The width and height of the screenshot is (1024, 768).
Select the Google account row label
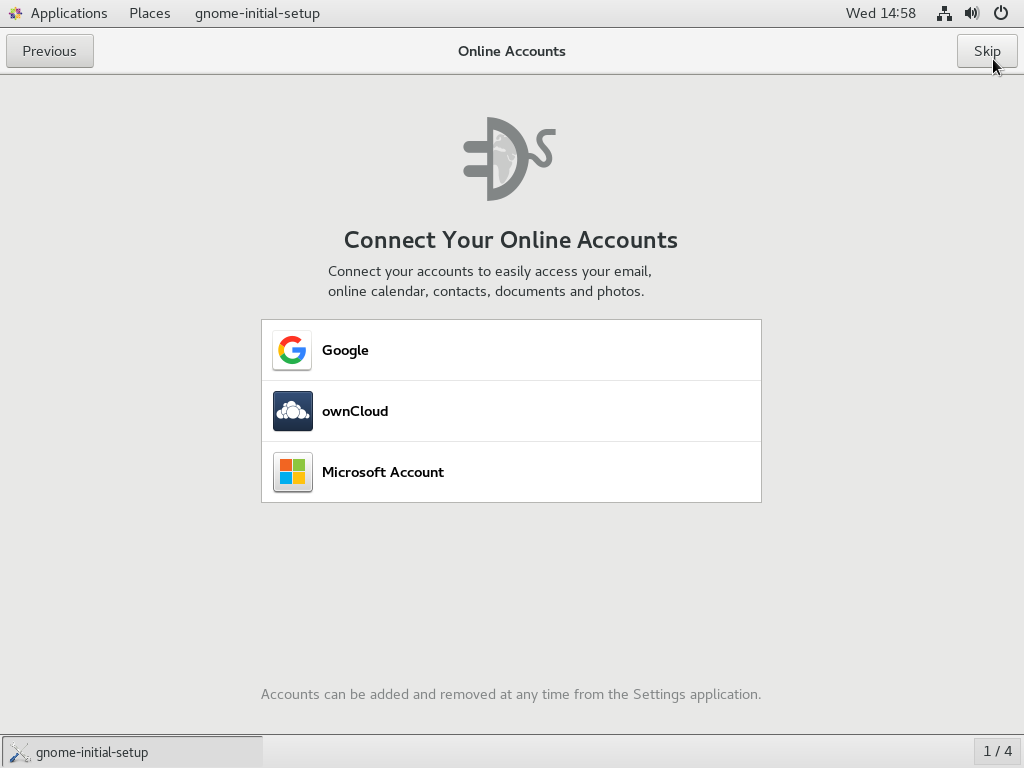[345, 351]
